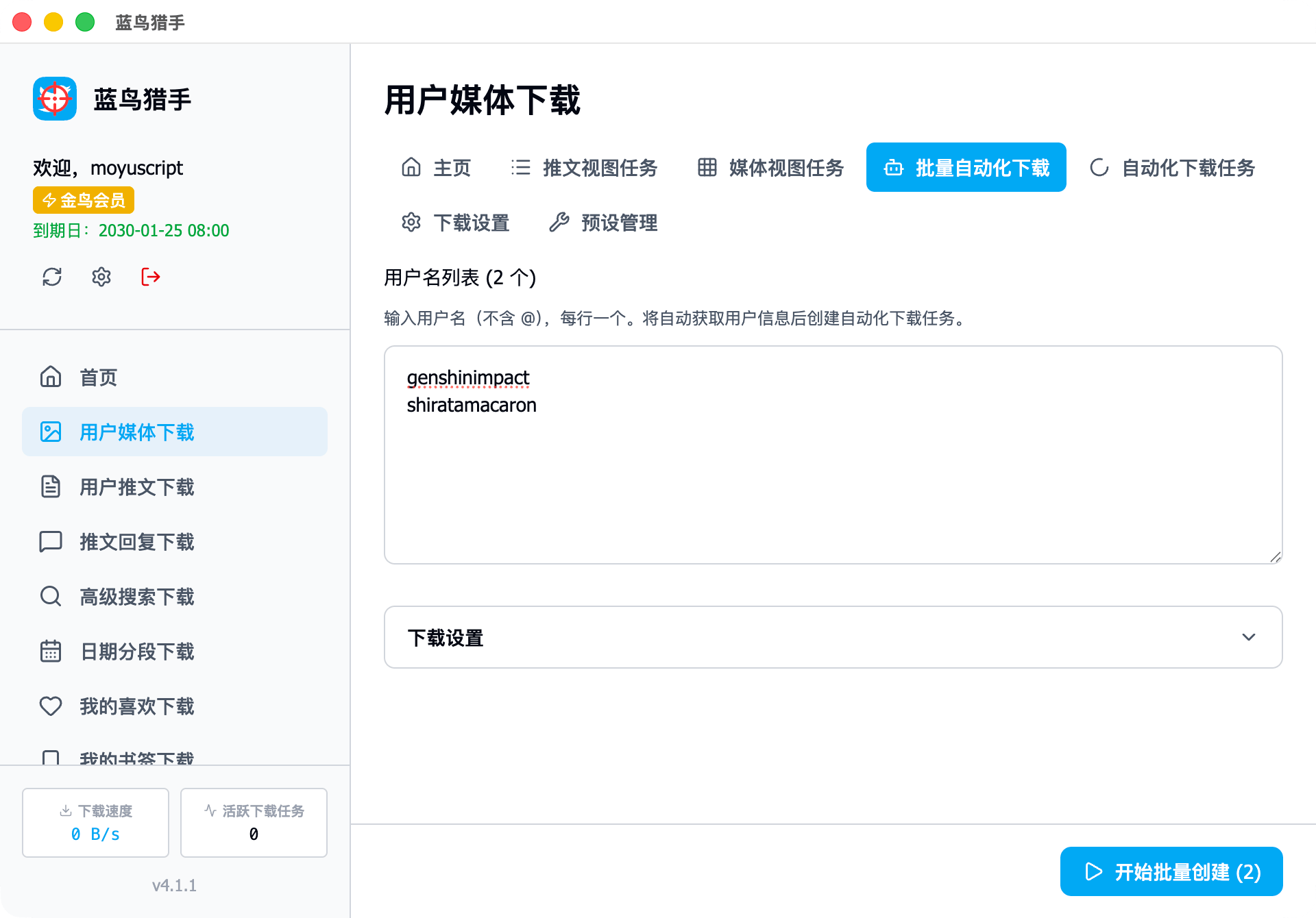The width and height of the screenshot is (1316, 918).
Task: Select 用户推文下载 in the sidebar
Action: (x=137, y=486)
